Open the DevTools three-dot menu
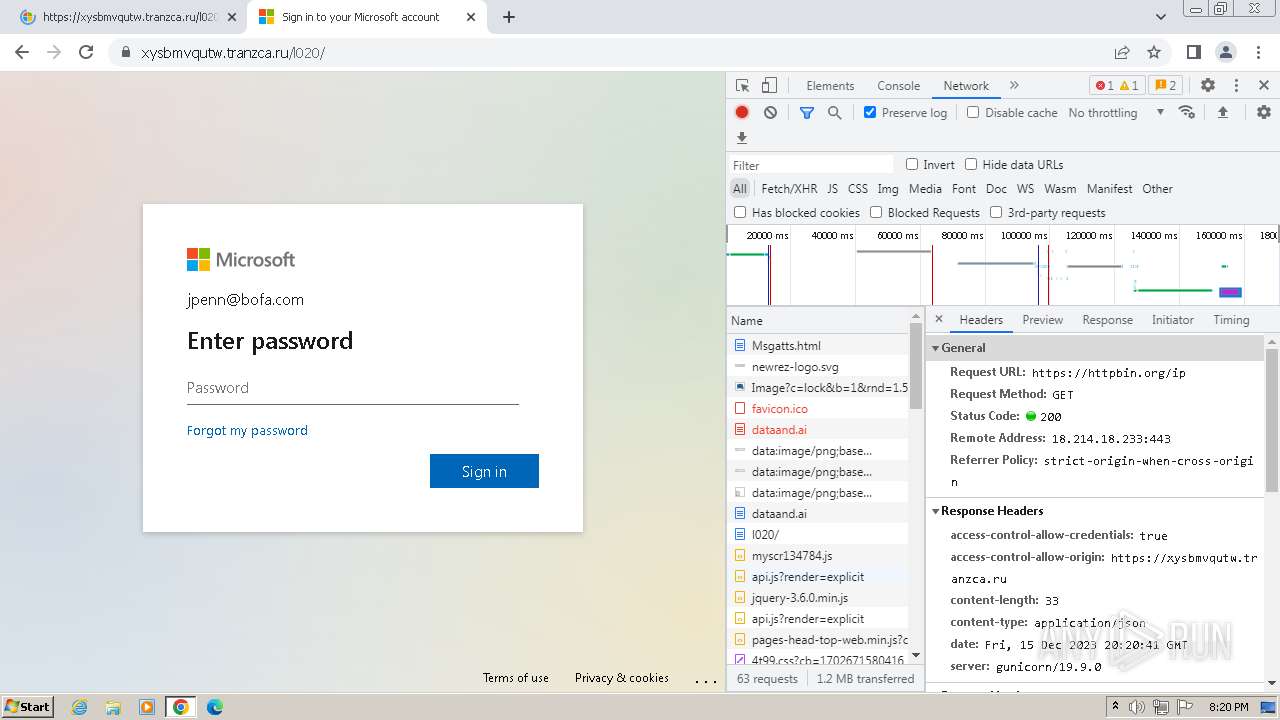The width and height of the screenshot is (1280, 720). point(1236,86)
